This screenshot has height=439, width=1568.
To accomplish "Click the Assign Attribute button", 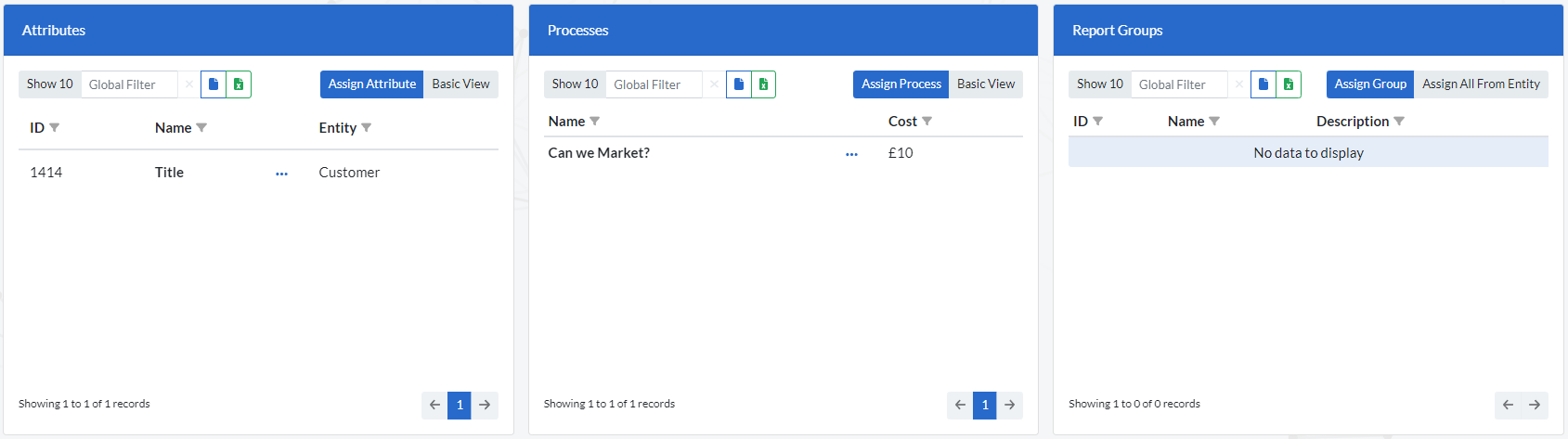I will (x=371, y=84).
